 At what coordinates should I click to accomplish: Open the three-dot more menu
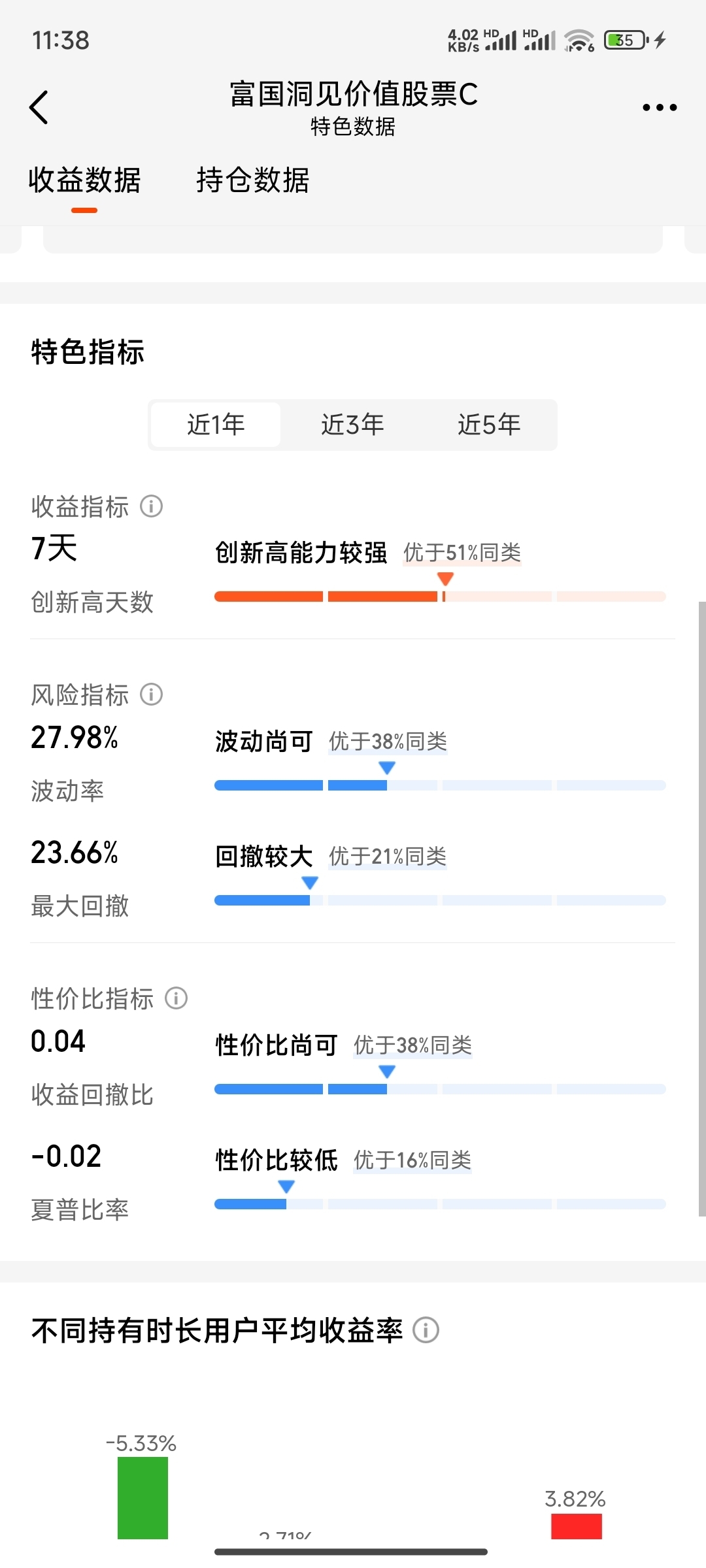[660, 107]
